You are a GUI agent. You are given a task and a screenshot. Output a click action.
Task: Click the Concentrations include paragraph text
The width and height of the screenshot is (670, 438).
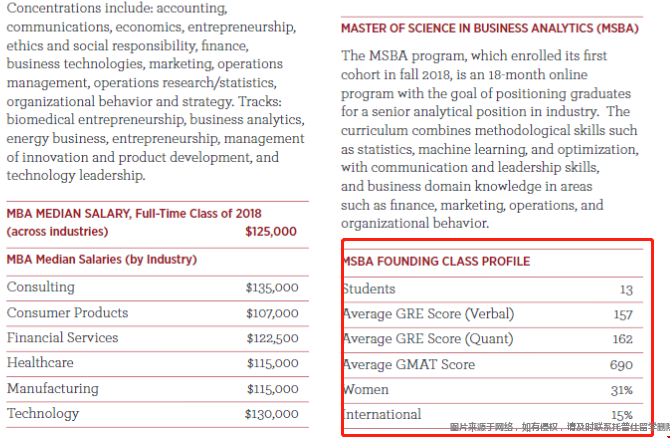click(x=156, y=92)
